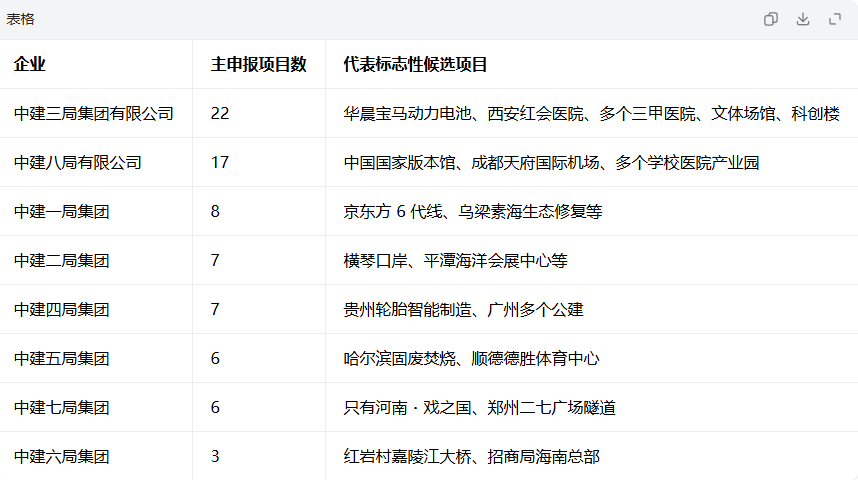Click cell 中建三局集团有限公司

tap(94, 113)
